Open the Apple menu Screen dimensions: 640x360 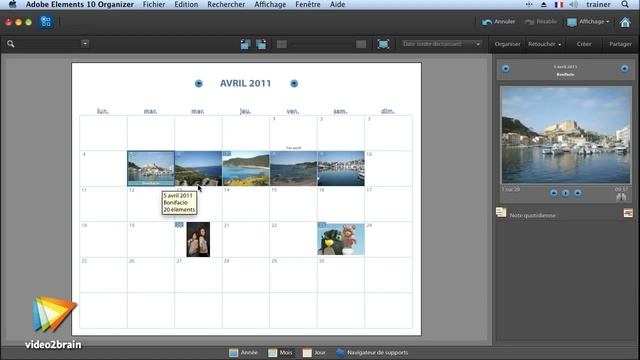click(x=12, y=4)
